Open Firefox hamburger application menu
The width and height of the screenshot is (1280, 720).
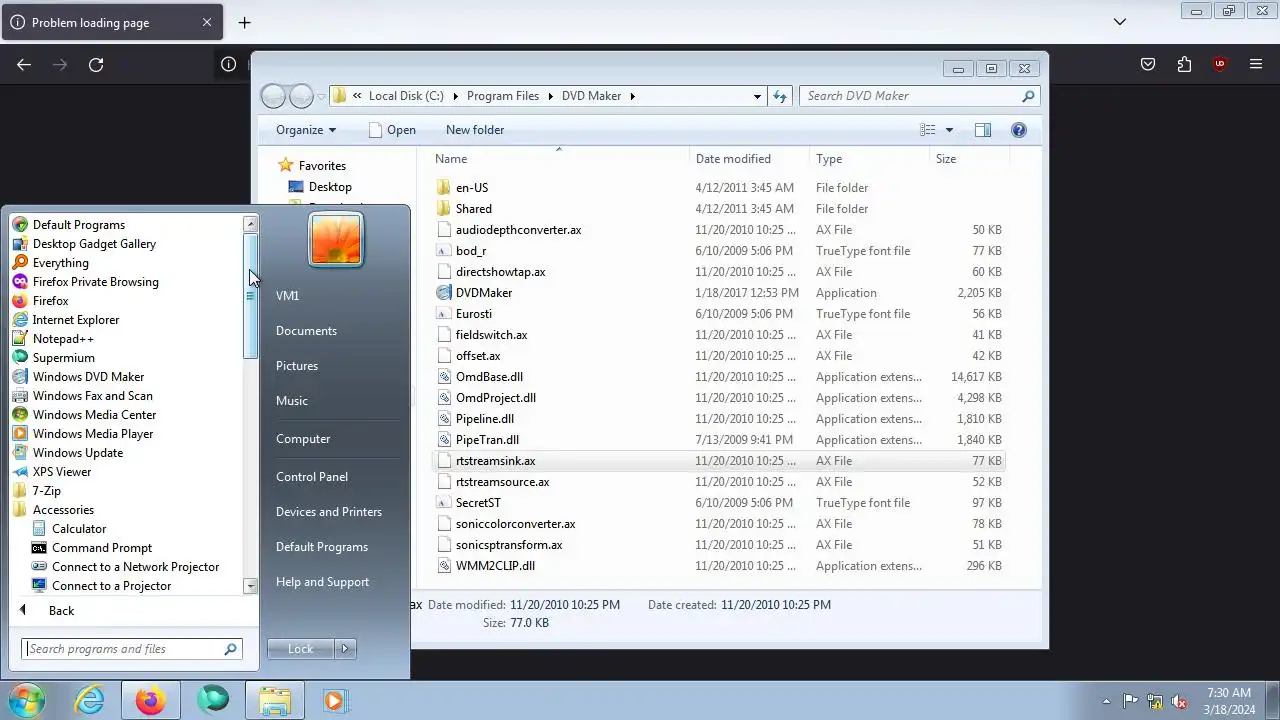1256,65
